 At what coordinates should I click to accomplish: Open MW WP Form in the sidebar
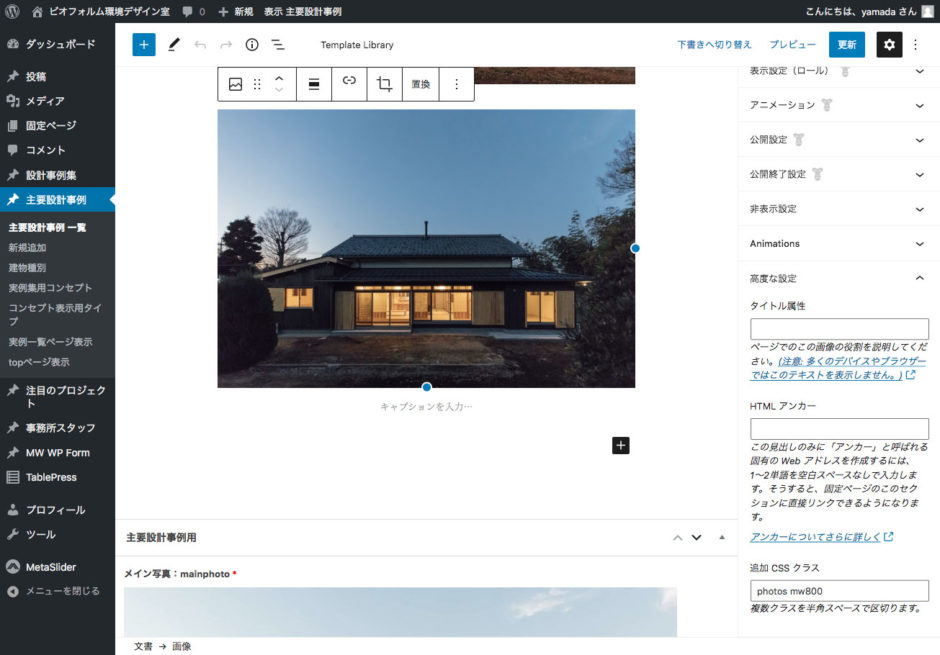coord(58,453)
